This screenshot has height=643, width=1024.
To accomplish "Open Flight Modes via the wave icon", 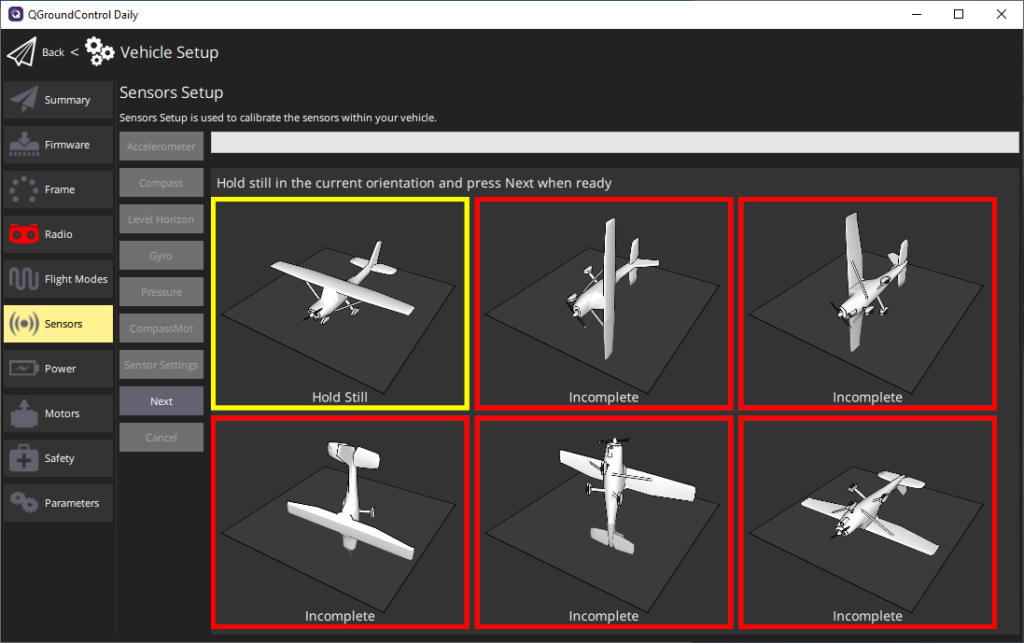I will (x=24, y=279).
